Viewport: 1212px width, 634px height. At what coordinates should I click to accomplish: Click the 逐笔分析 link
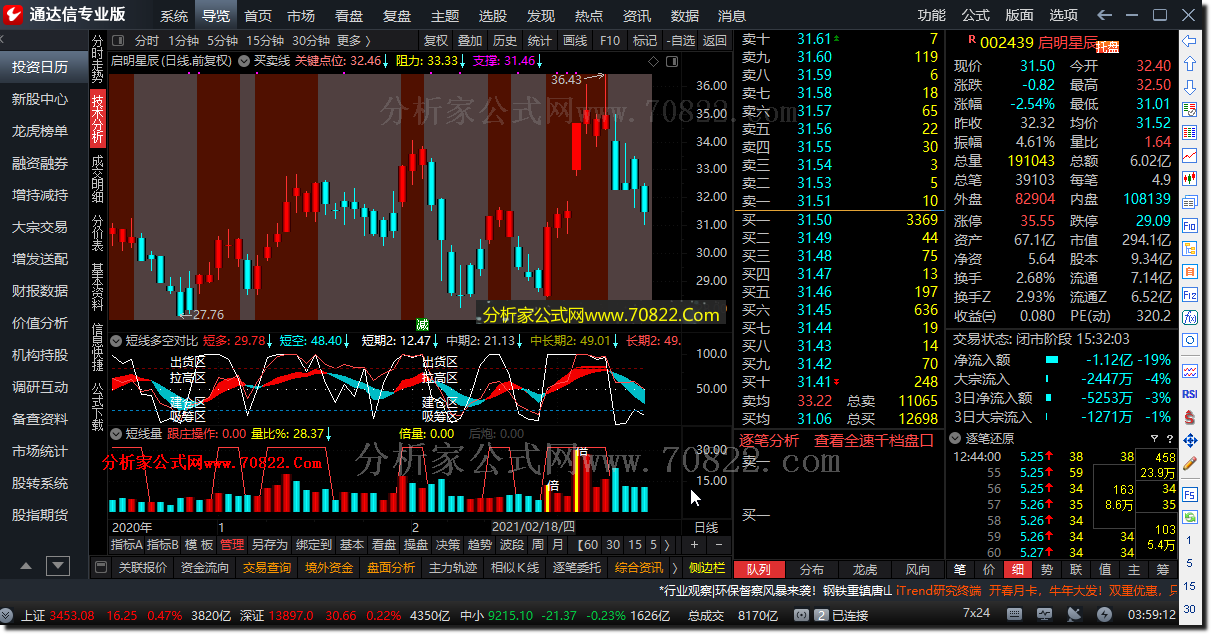pos(769,440)
